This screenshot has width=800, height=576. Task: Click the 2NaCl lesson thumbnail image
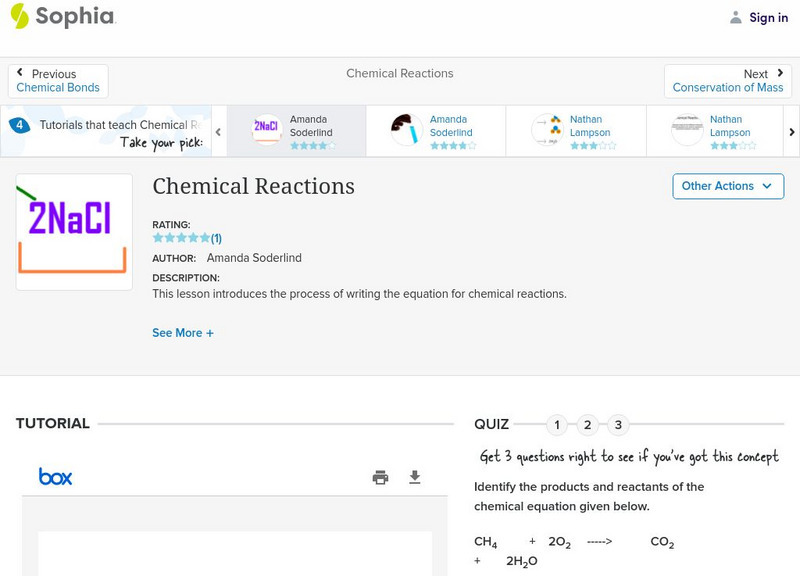[x=74, y=231]
